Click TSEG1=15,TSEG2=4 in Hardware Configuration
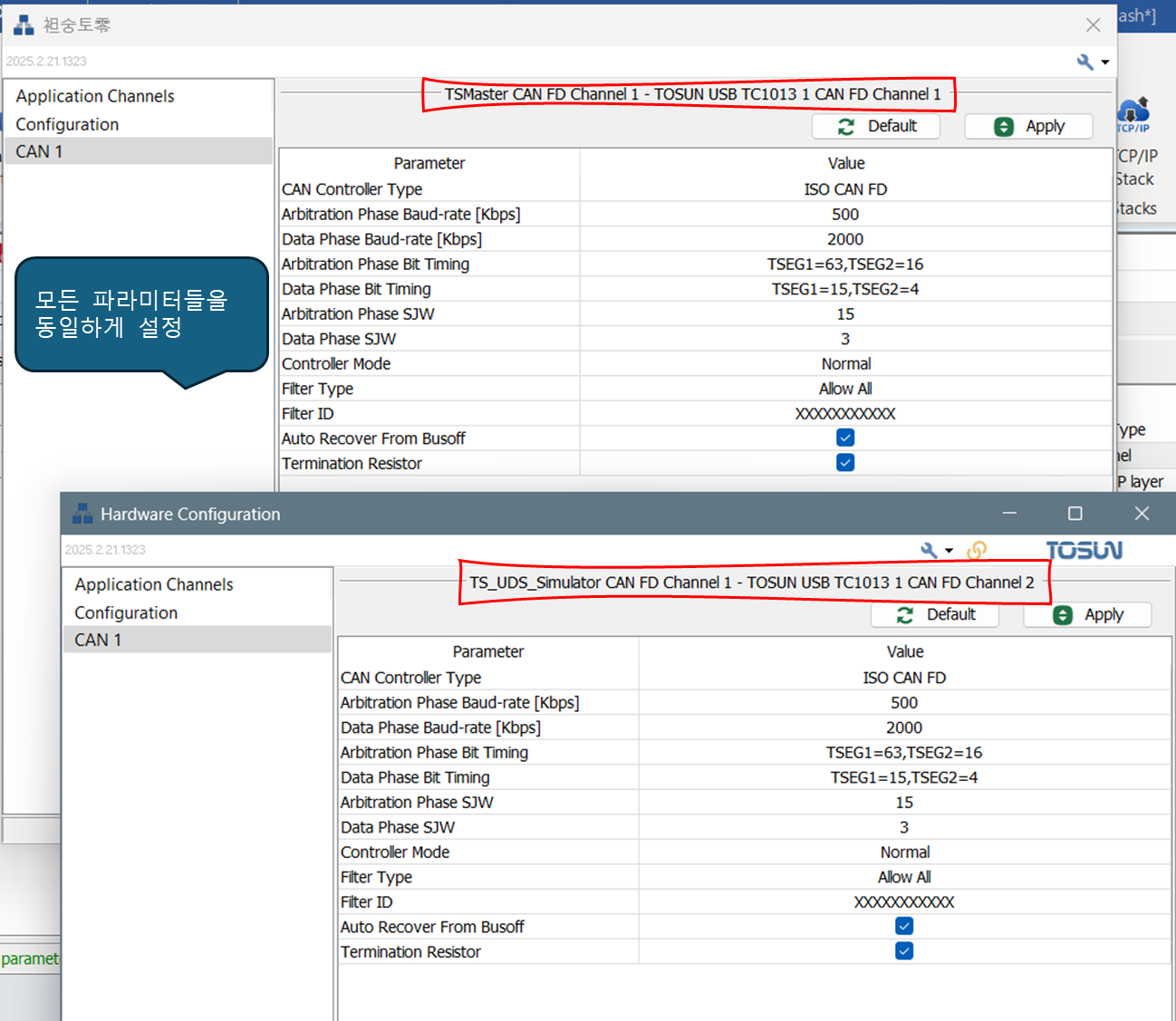The height and width of the screenshot is (1021, 1176). click(904, 777)
